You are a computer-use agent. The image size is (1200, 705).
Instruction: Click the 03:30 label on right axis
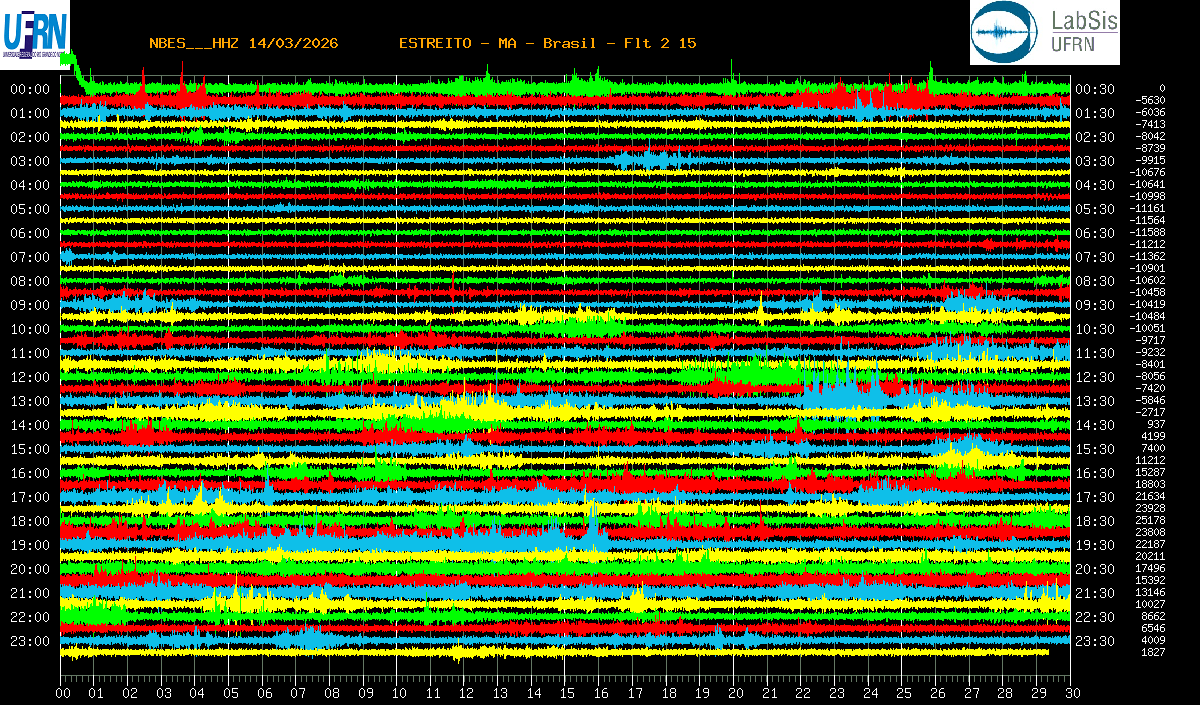click(x=1094, y=161)
